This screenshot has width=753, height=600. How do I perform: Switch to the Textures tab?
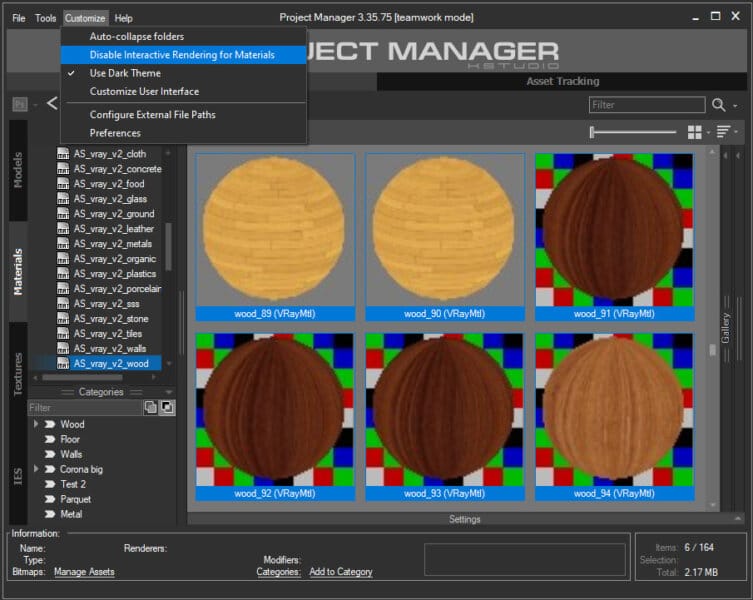click(x=18, y=374)
